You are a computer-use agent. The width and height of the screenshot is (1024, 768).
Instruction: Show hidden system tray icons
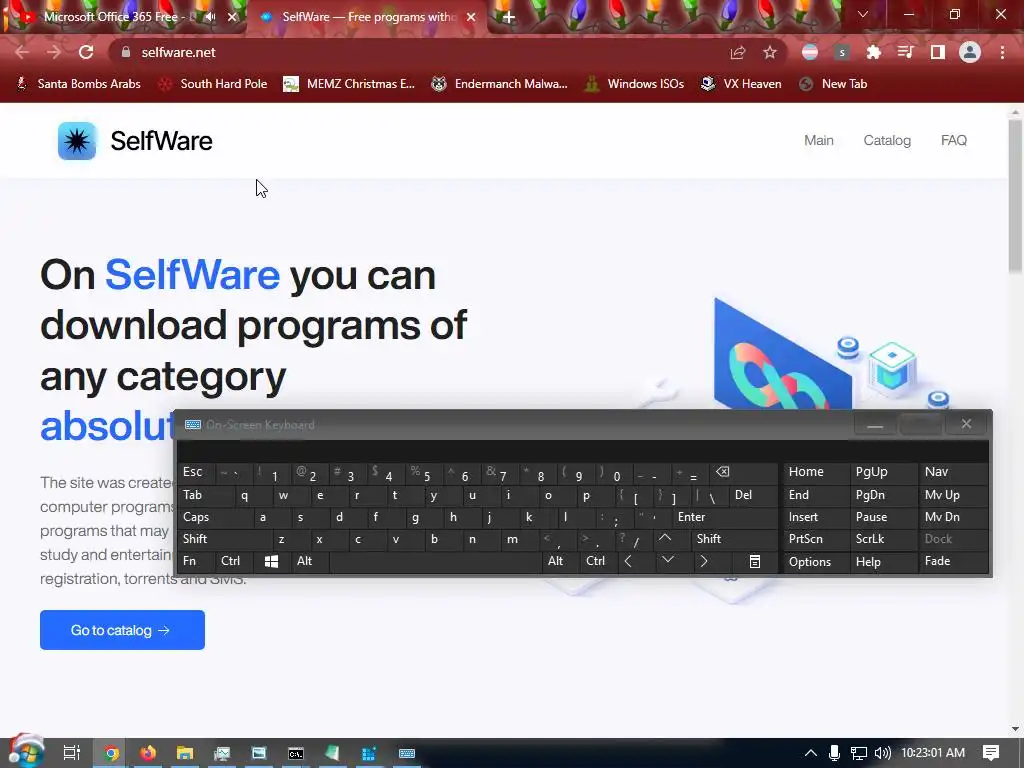coord(810,753)
